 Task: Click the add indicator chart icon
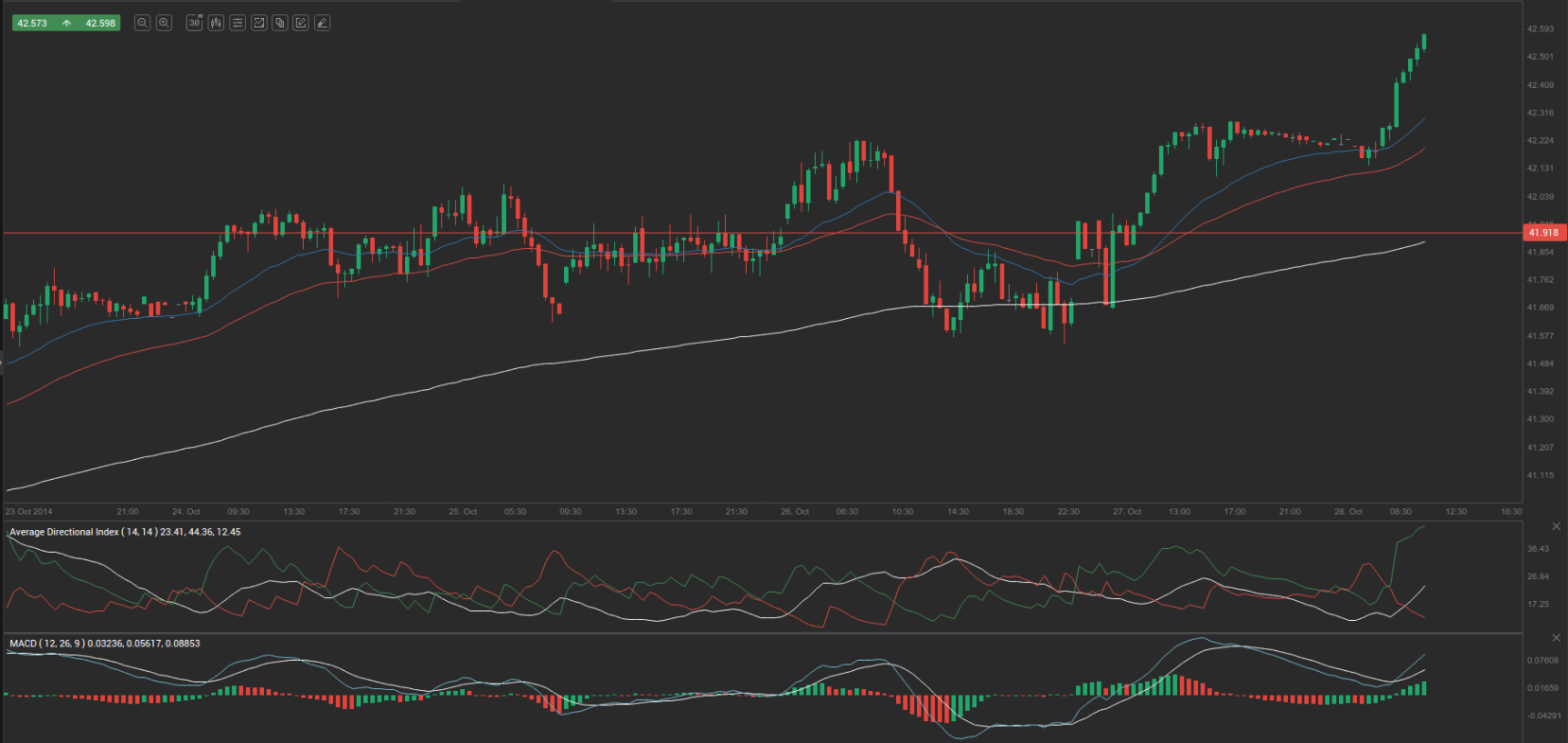pyautogui.click(x=258, y=23)
